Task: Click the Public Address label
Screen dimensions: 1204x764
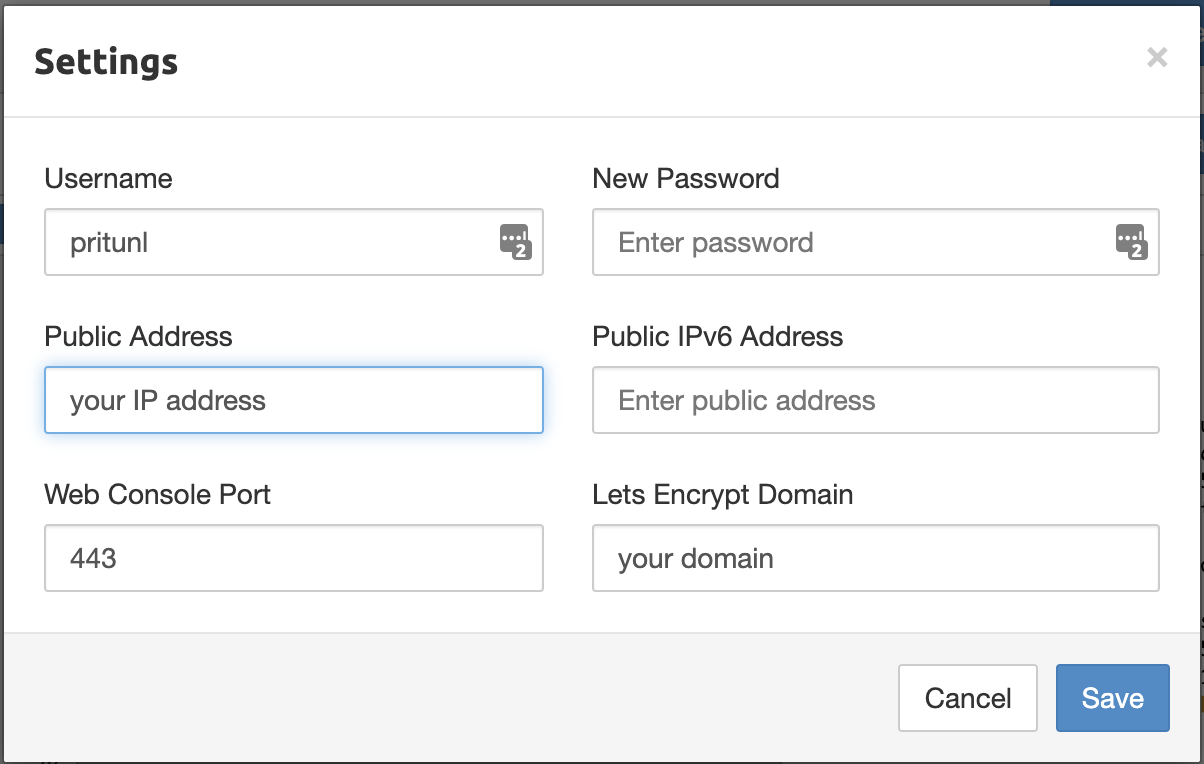Action: pyautogui.click(x=138, y=337)
